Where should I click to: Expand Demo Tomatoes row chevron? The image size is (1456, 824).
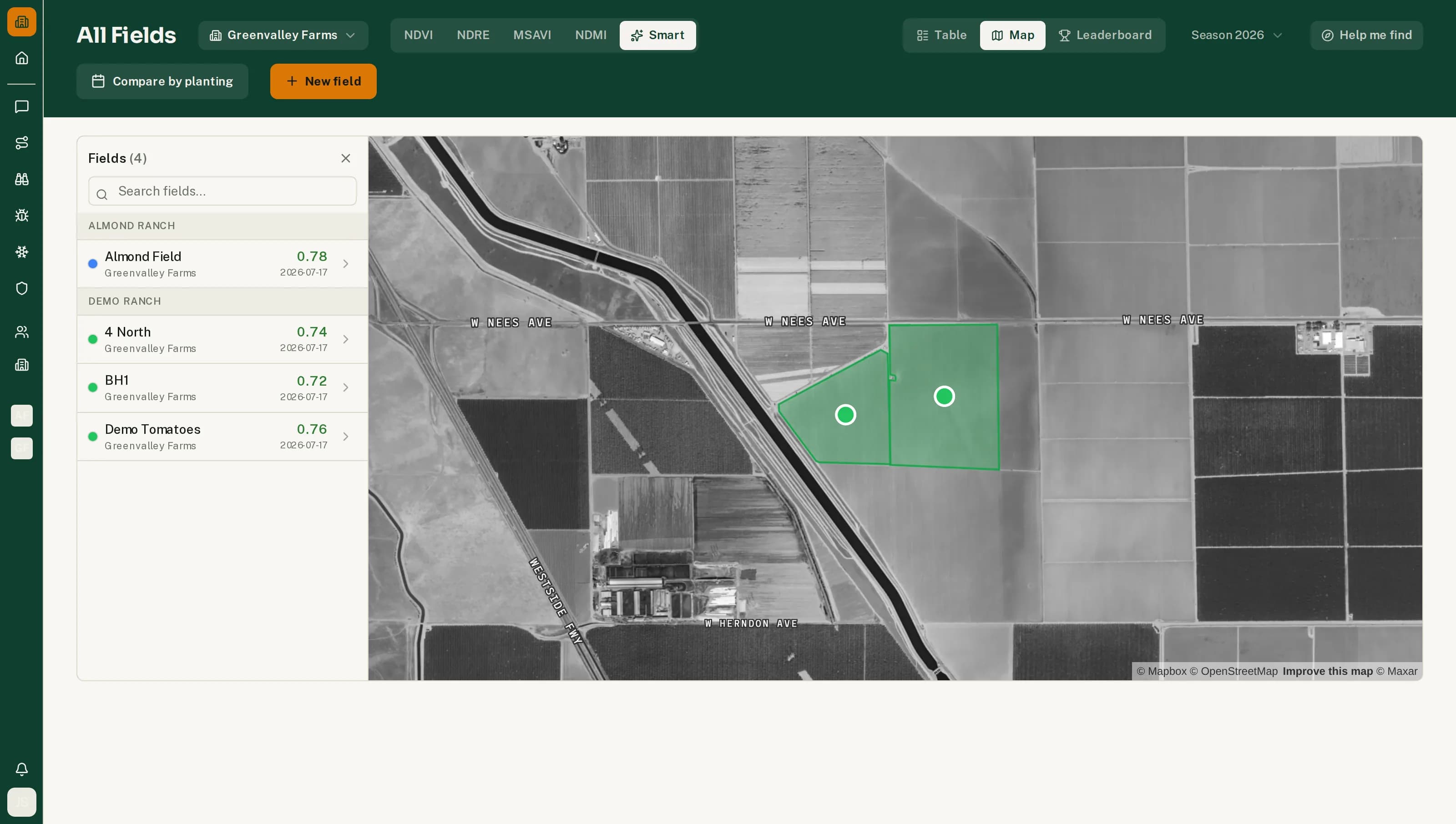(x=345, y=437)
